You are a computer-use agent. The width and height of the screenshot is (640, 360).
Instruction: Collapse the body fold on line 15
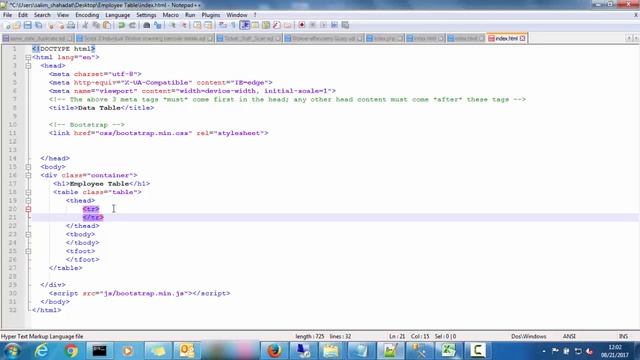click(x=28, y=167)
